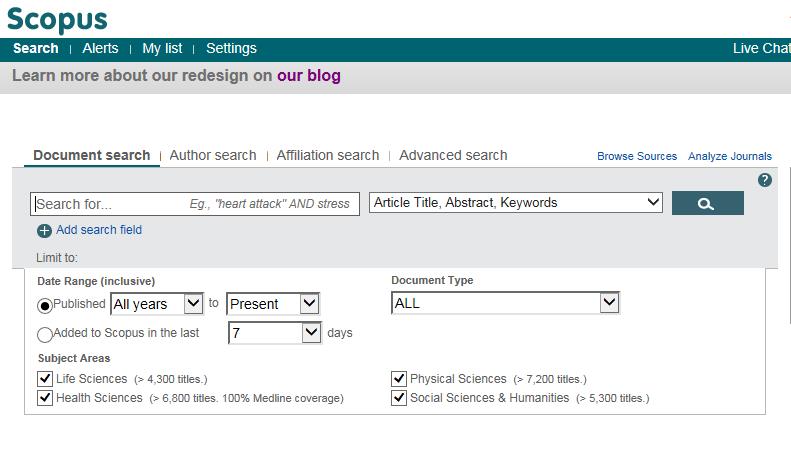Viewport: 791px width, 469px height.
Task: Open Settings in navigation bar
Action: point(231,48)
